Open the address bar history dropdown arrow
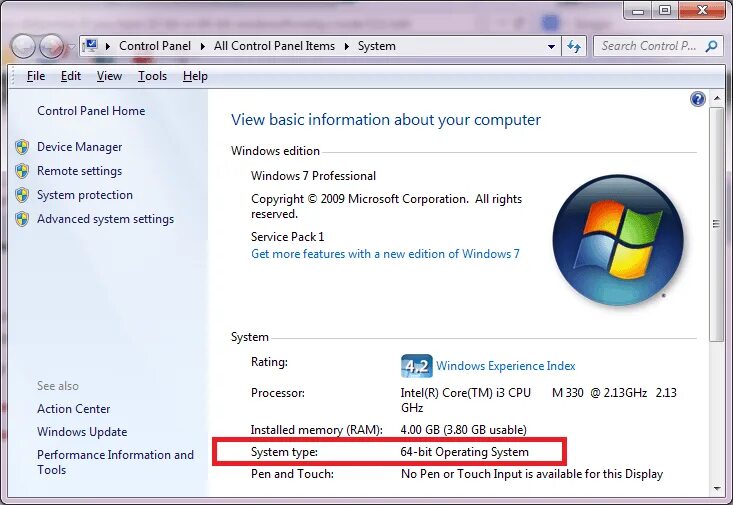Screen dimensions: 733x505 (551, 46)
